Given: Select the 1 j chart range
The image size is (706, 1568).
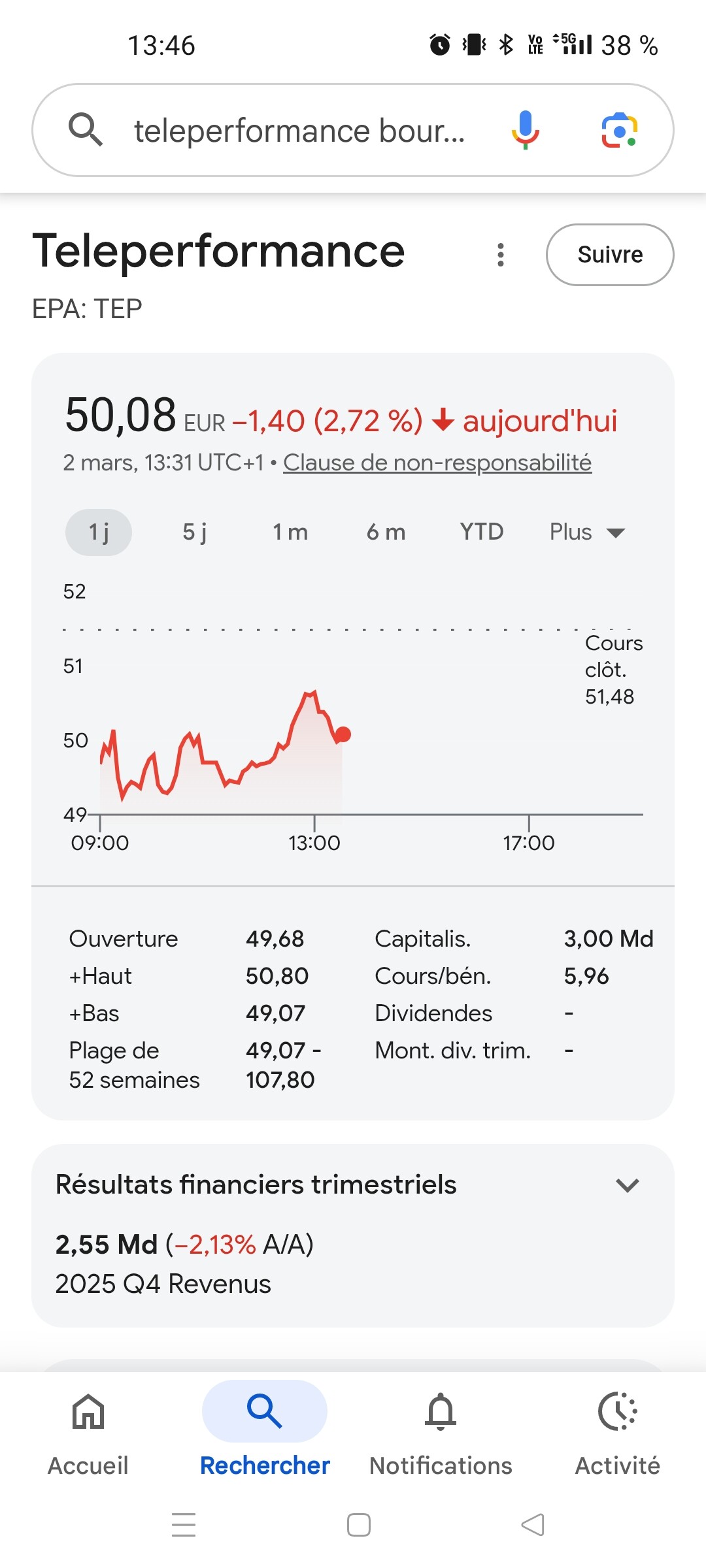Looking at the screenshot, I should (99, 532).
